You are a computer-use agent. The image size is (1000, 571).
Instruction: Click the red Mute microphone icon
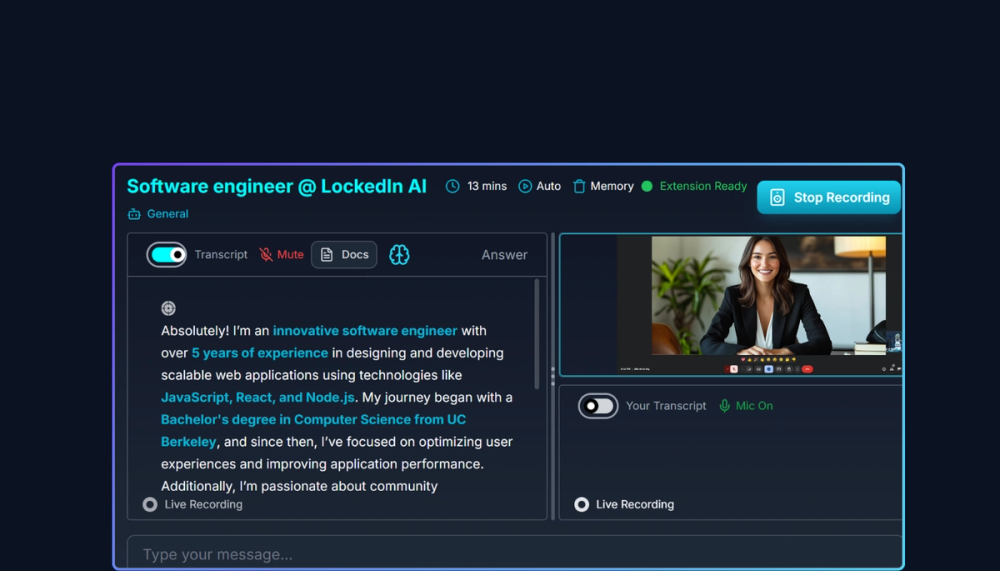tap(266, 255)
